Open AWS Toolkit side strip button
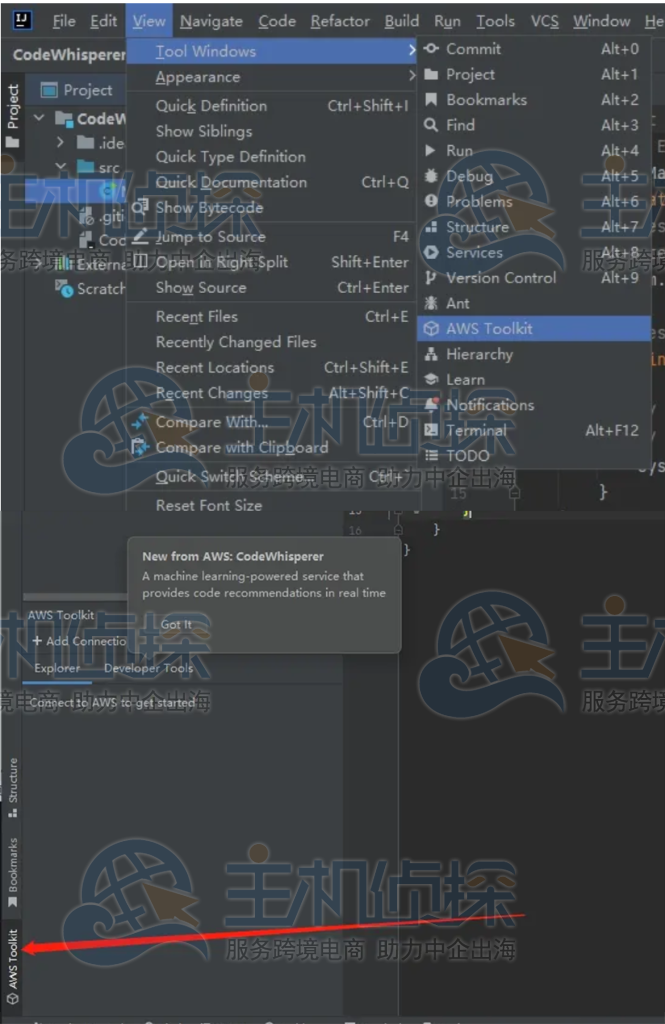 point(12,967)
